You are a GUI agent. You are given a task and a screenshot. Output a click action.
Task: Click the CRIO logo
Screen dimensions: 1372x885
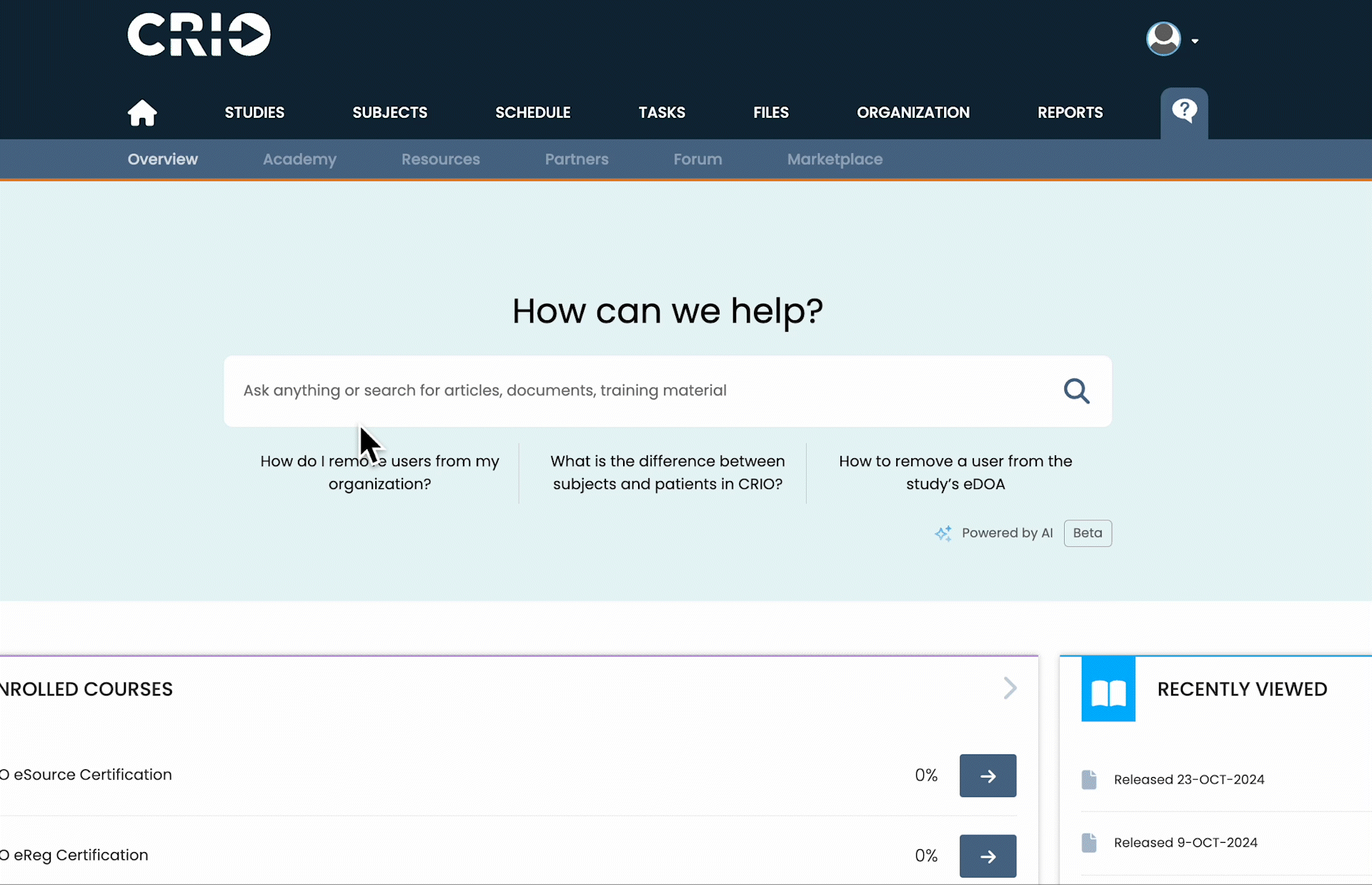click(x=199, y=34)
